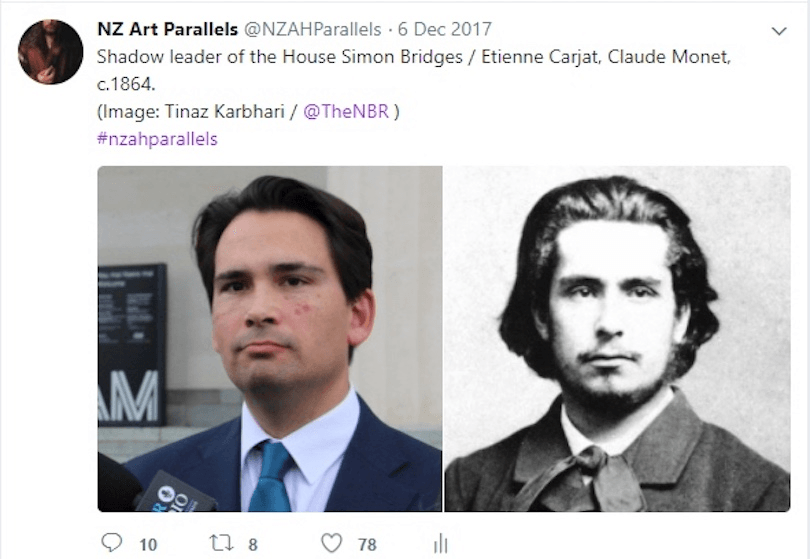Click the @NZAHParallels handle
The width and height of the screenshot is (810, 559).
pos(312,29)
